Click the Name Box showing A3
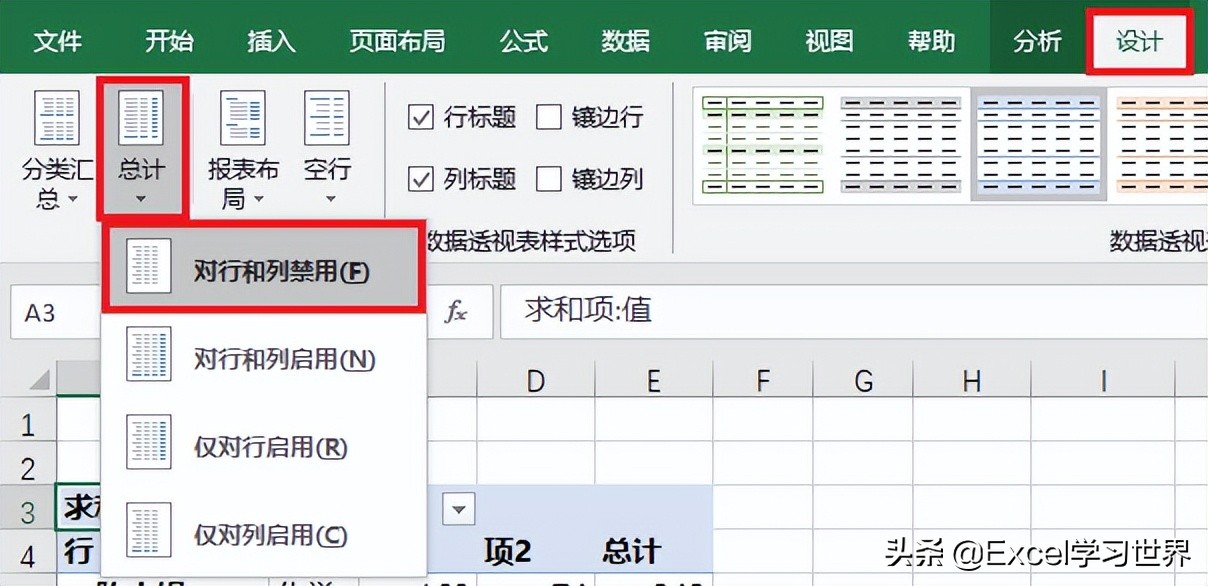Screen dimensions: 1208x586 pyautogui.click(x=56, y=313)
